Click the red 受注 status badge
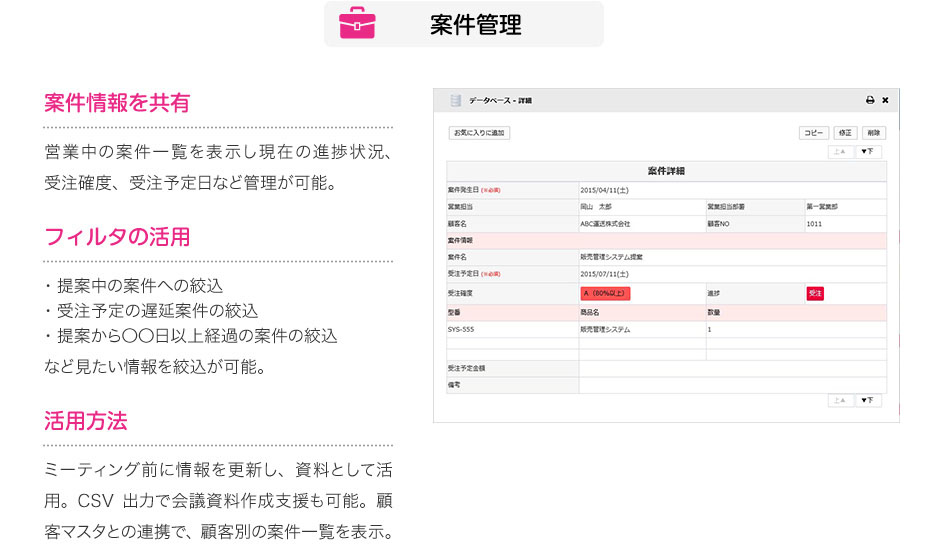Screen dimensions: 930x546 click(x=815, y=294)
